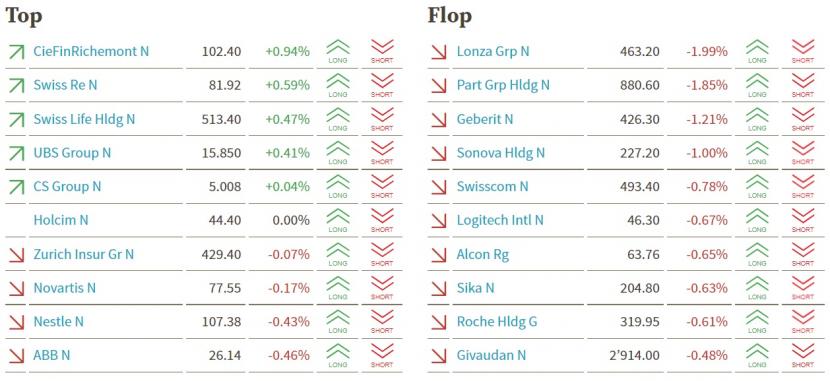Select SHORT icon in Nestle N row
Screen dimensions: 830x381
382,321
